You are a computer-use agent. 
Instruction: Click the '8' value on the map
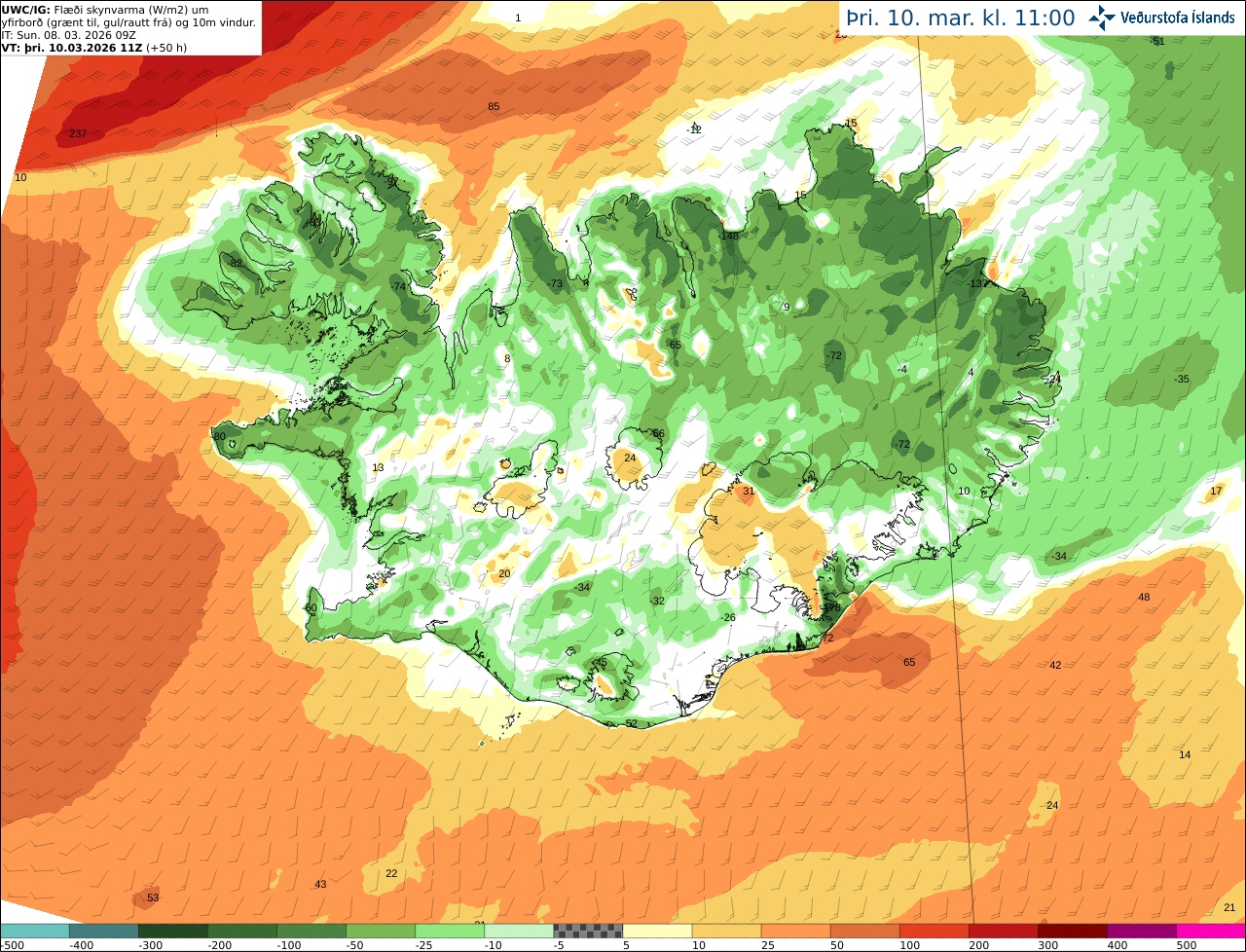pyautogui.click(x=507, y=358)
